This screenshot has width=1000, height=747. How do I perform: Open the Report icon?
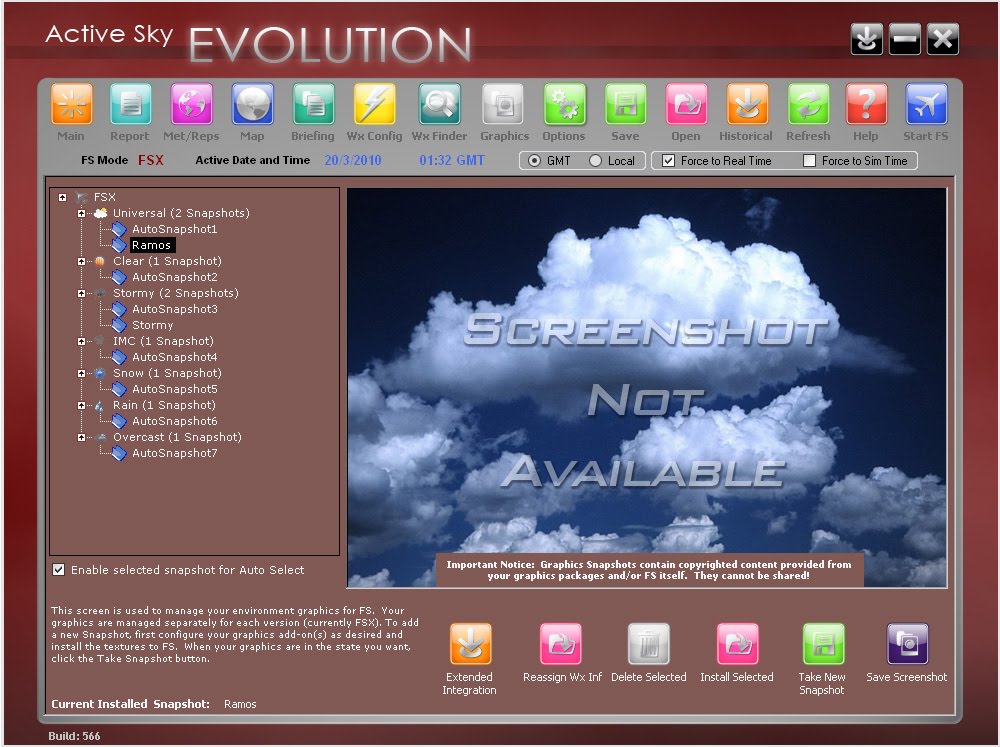click(x=130, y=103)
